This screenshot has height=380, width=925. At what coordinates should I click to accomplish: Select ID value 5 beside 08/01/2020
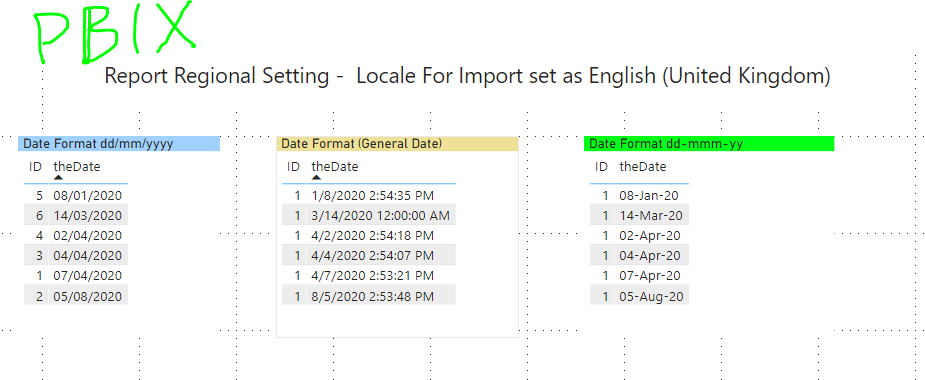click(x=36, y=195)
